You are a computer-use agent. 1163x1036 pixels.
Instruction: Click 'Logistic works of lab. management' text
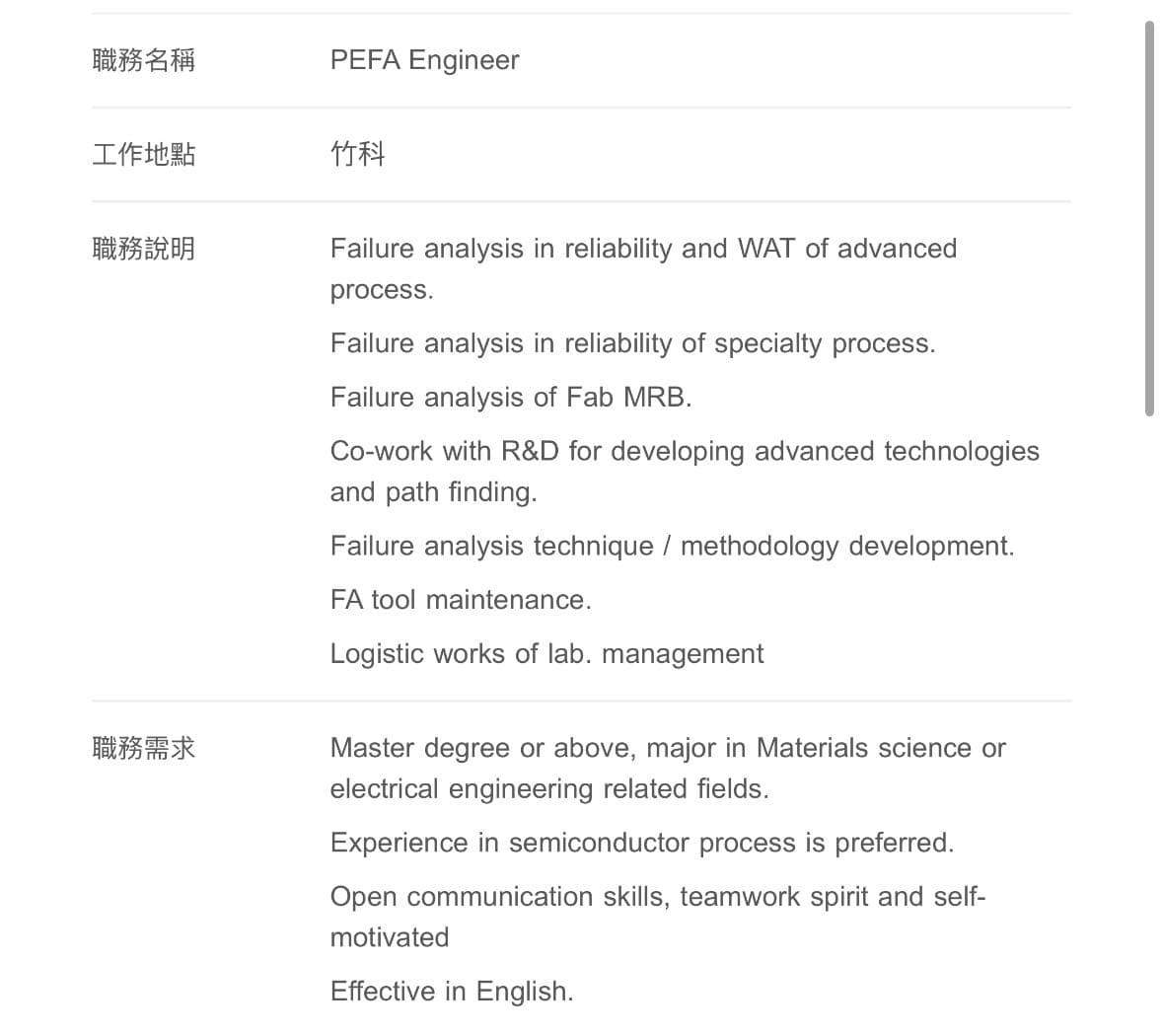[546, 654]
